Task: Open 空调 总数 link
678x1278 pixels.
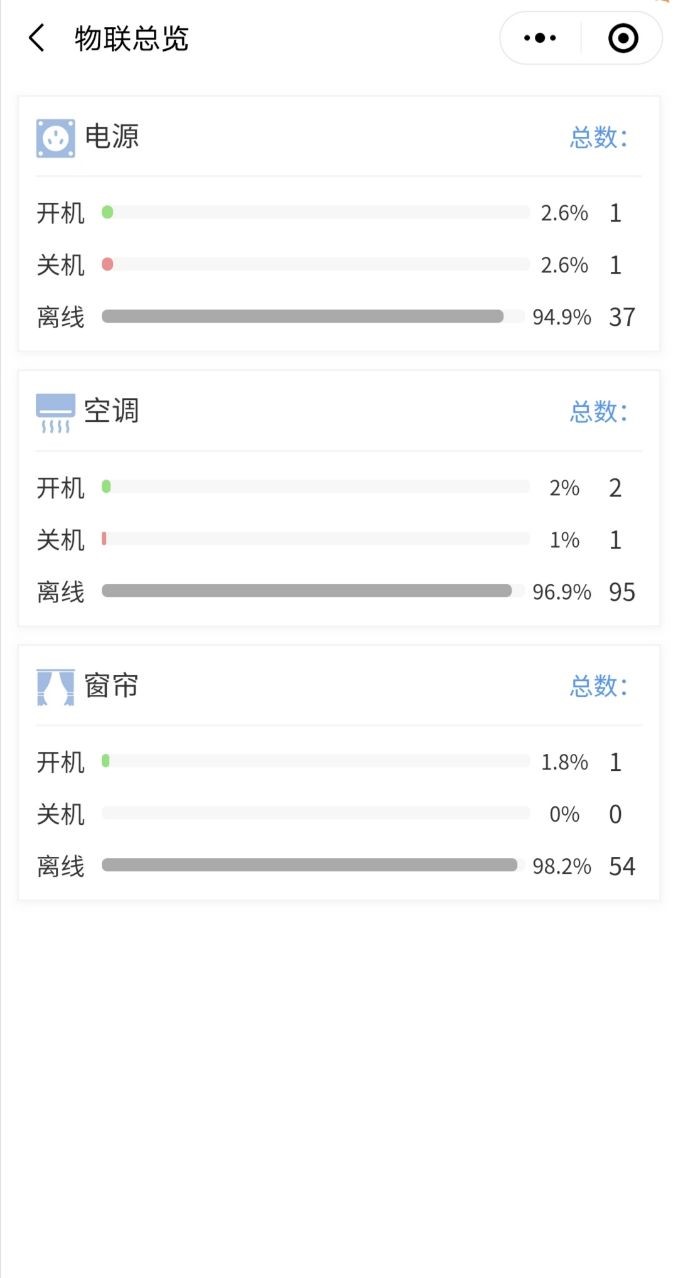Action: pos(599,412)
